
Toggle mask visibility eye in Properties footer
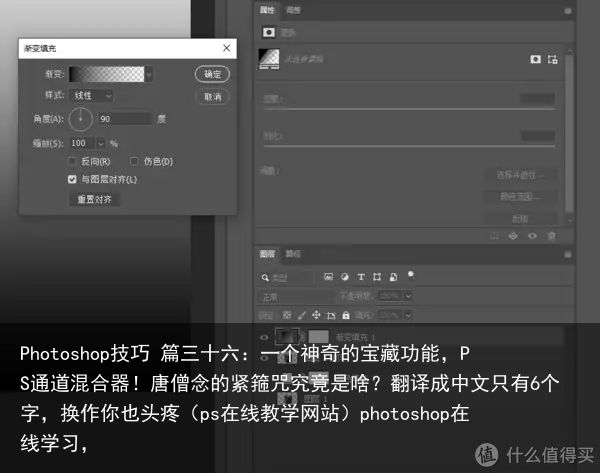(x=532, y=236)
